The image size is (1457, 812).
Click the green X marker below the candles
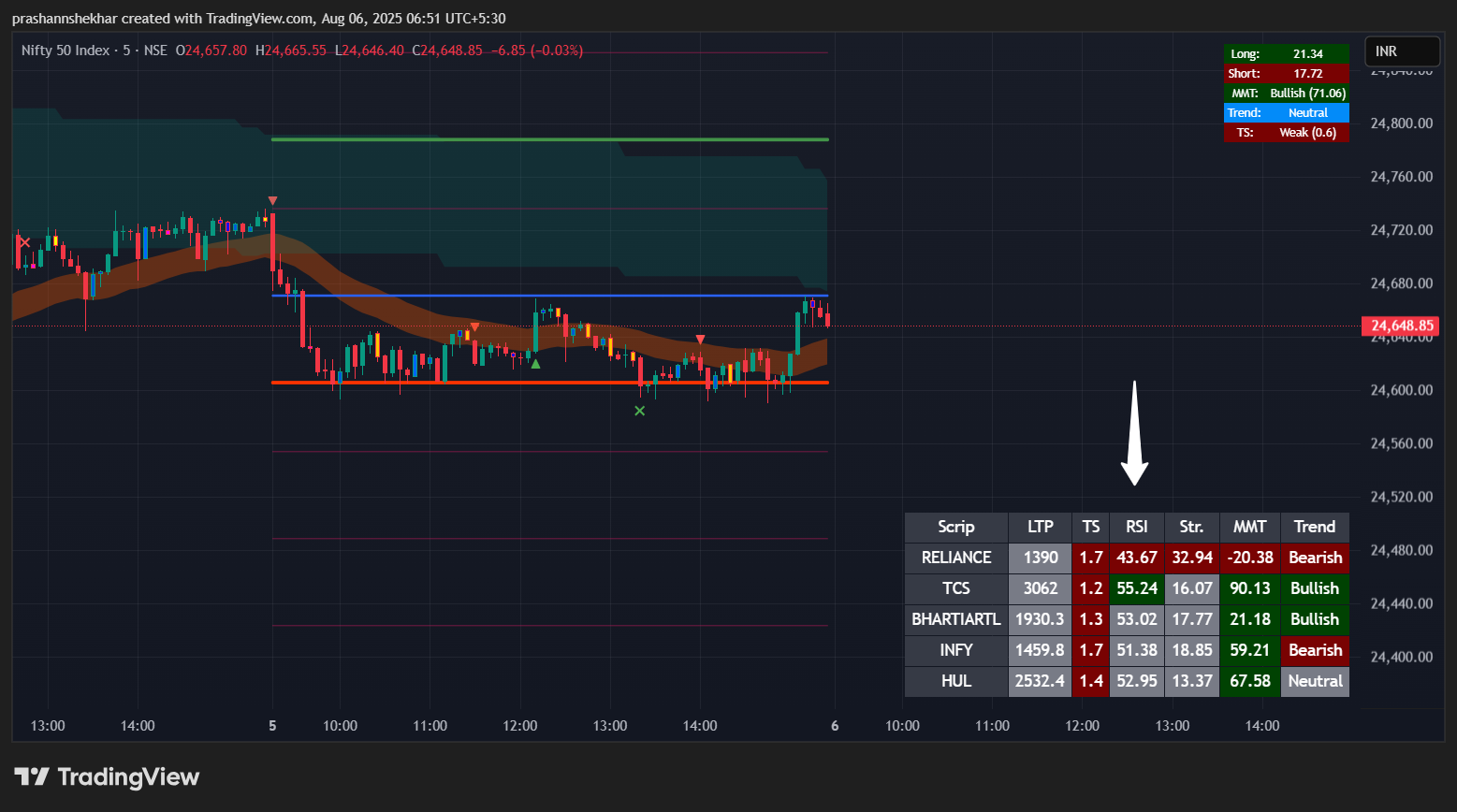tap(640, 411)
